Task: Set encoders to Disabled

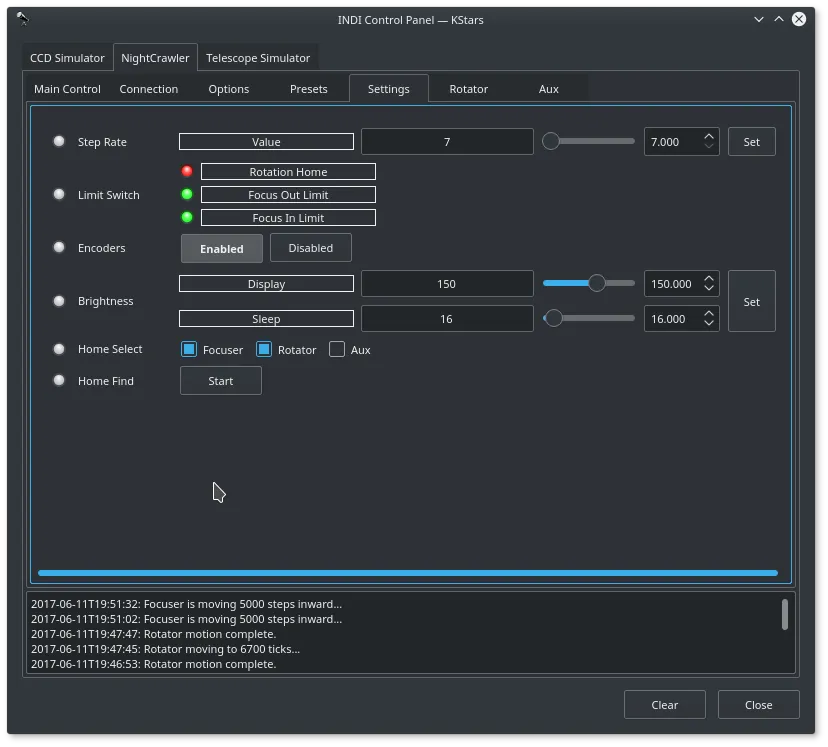Action: [x=311, y=248]
